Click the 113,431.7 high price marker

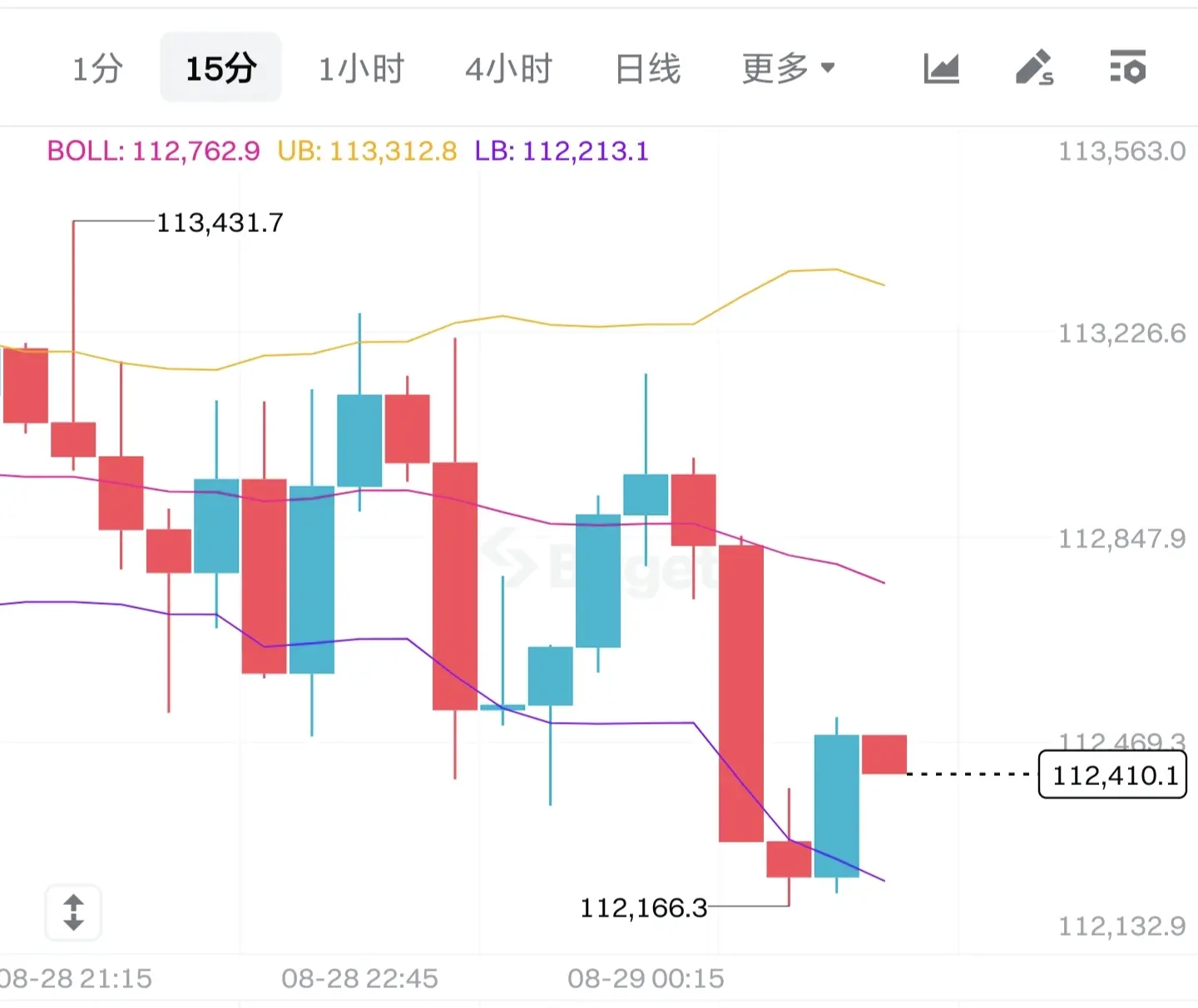click(x=220, y=223)
